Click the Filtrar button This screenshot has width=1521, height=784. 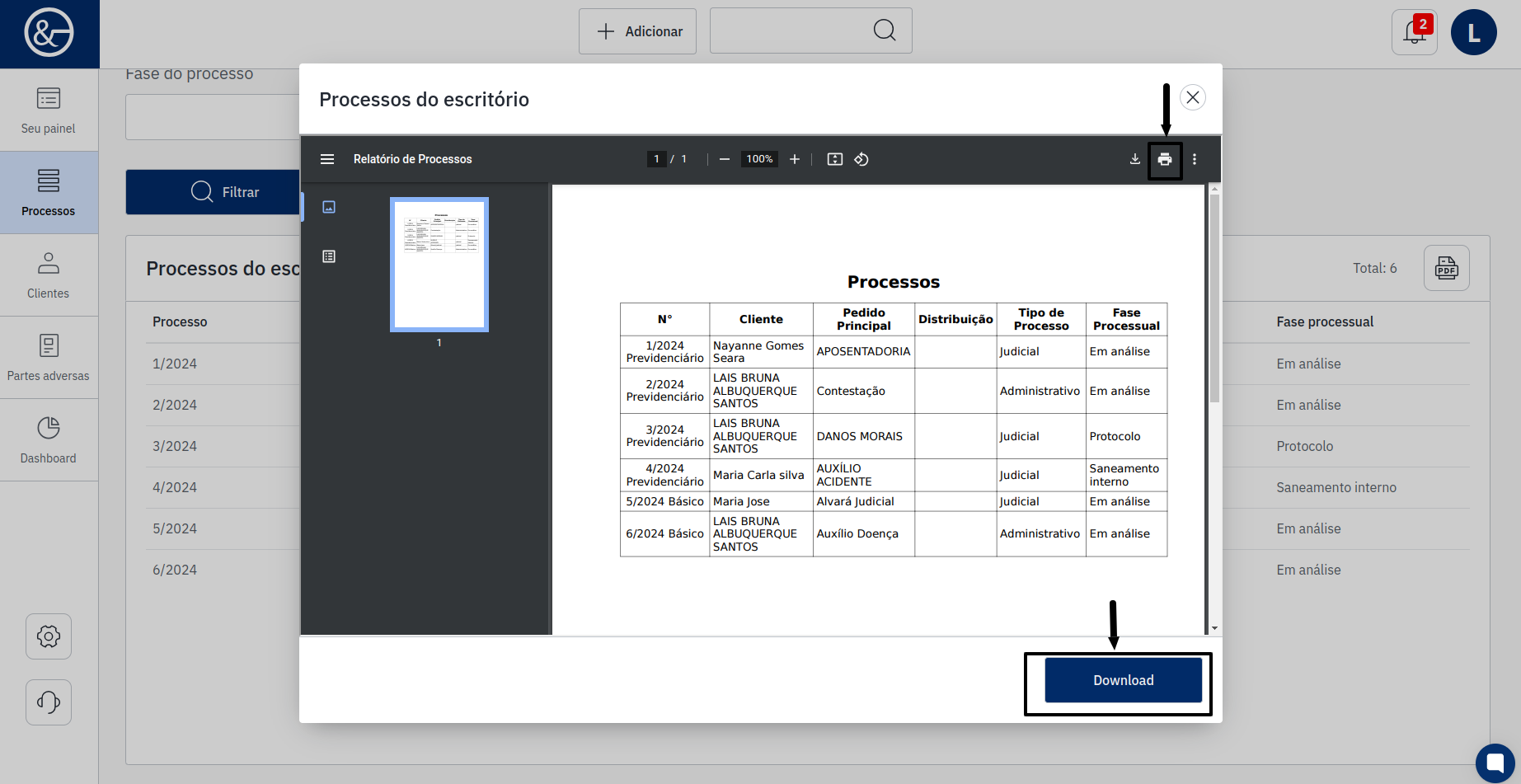tap(213, 192)
